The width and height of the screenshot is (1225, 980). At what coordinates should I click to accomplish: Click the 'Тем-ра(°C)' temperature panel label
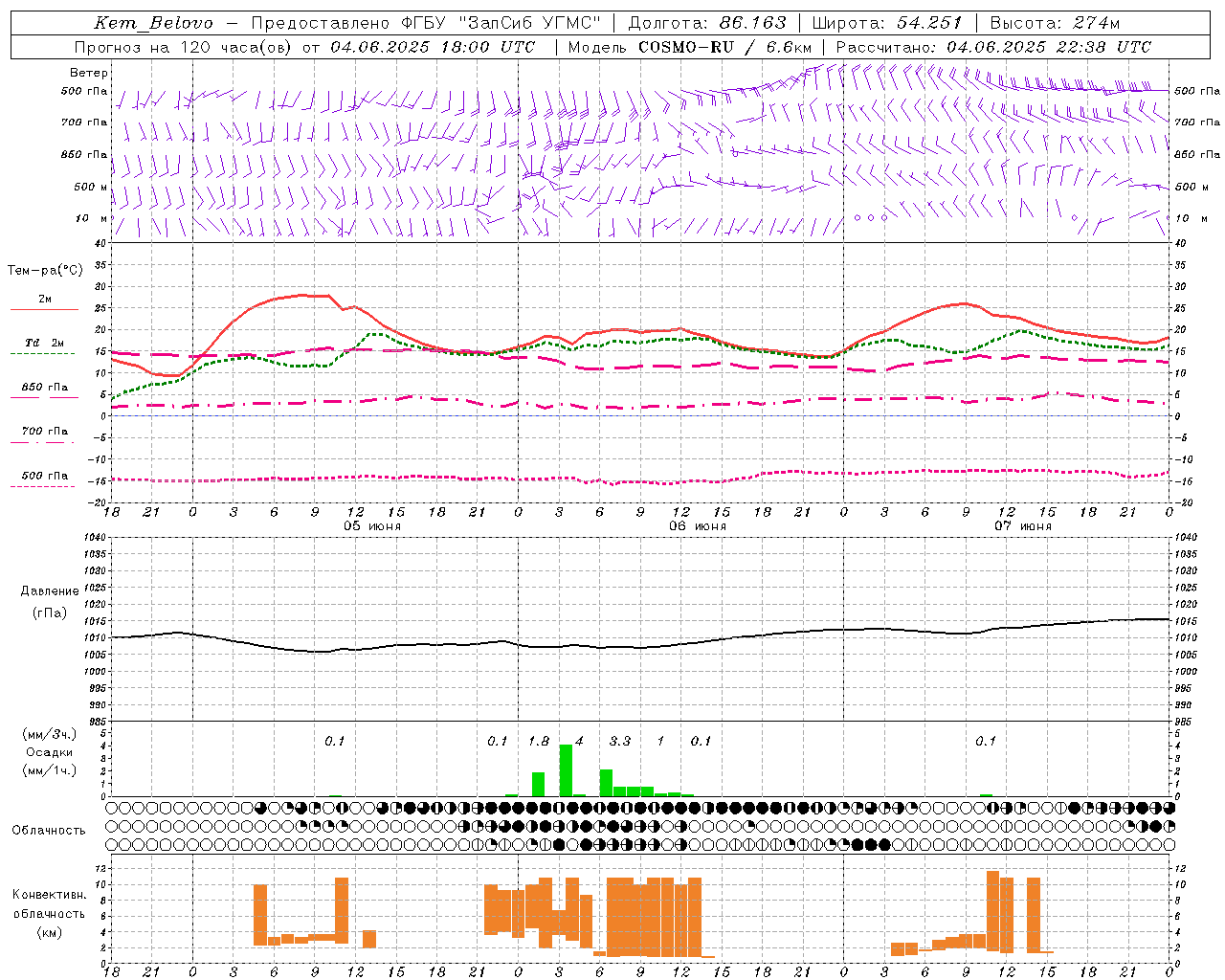pyautogui.click(x=45, y=271)
